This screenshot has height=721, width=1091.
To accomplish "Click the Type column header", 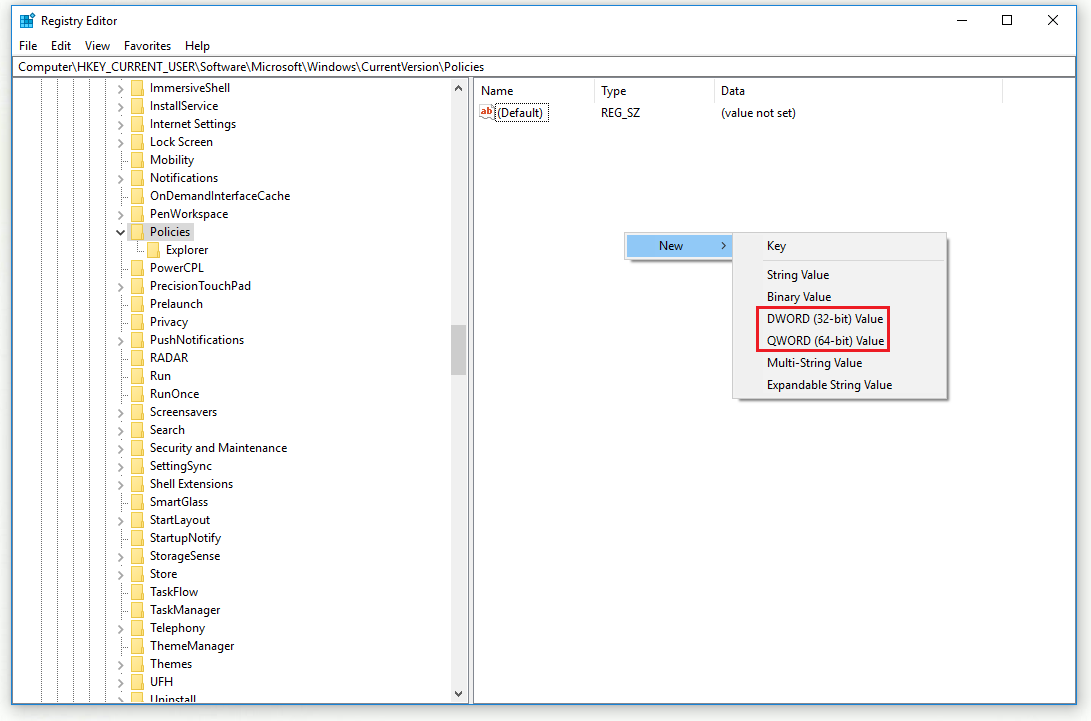I will click(654, 91).
